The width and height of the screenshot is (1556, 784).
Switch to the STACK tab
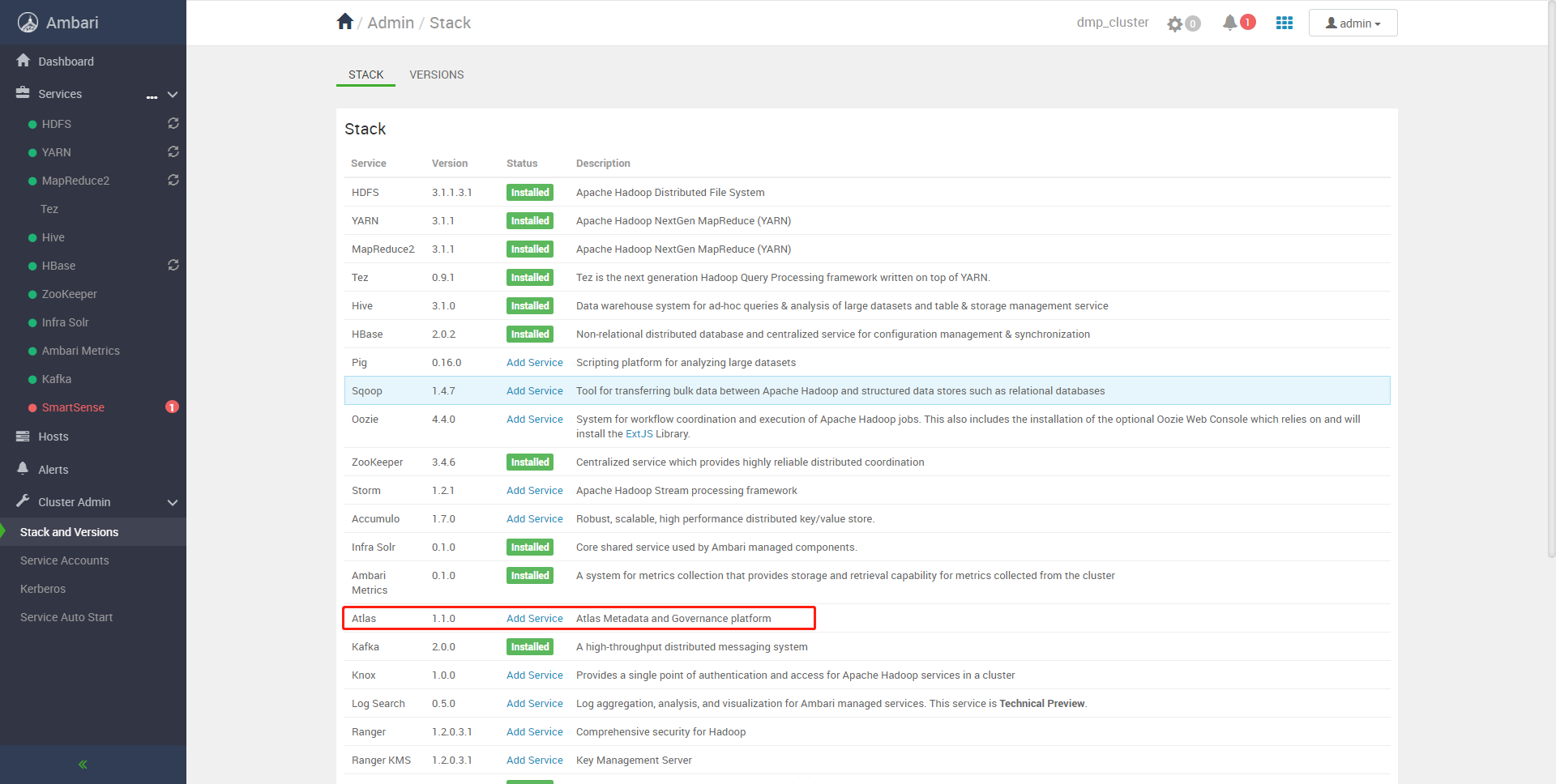pyautogui.click(x=365, y=75)
